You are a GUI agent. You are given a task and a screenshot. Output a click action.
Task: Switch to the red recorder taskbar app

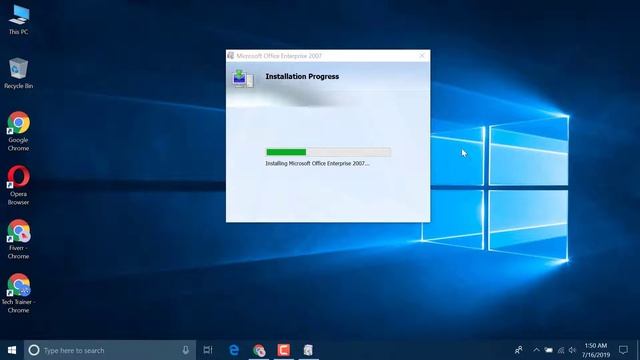(284, 350)
